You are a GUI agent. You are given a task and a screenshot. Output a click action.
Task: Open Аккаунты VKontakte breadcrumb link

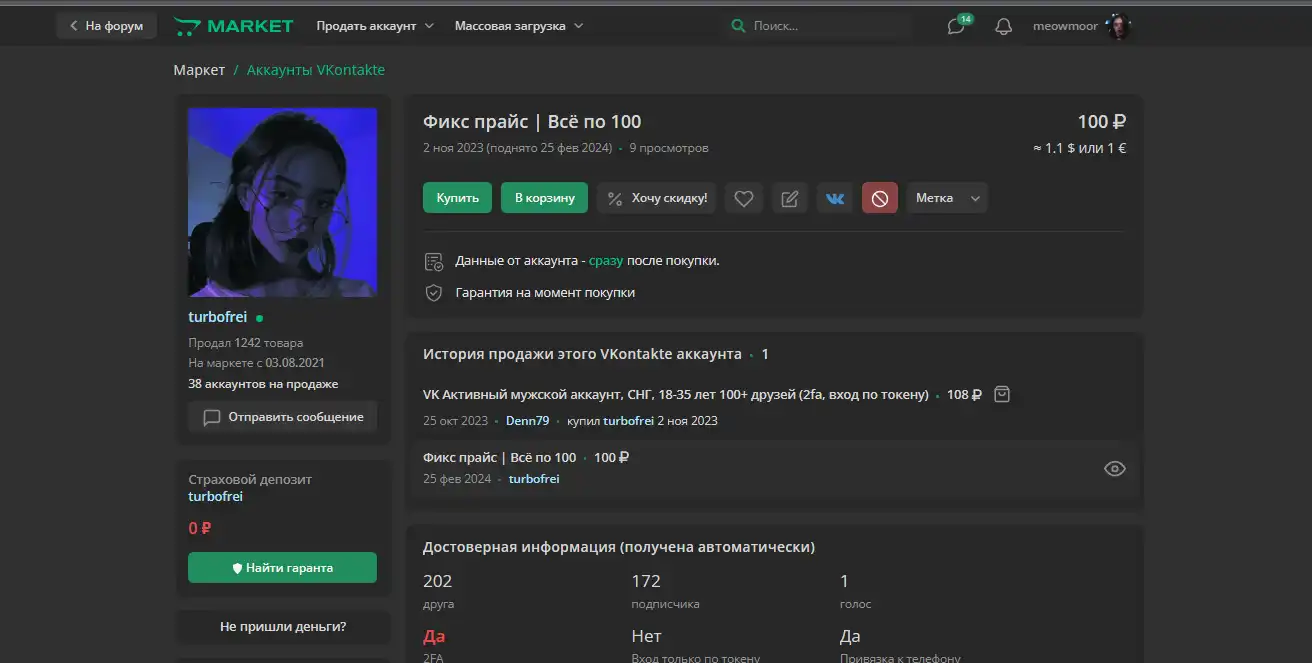click(x=316, y=70)
